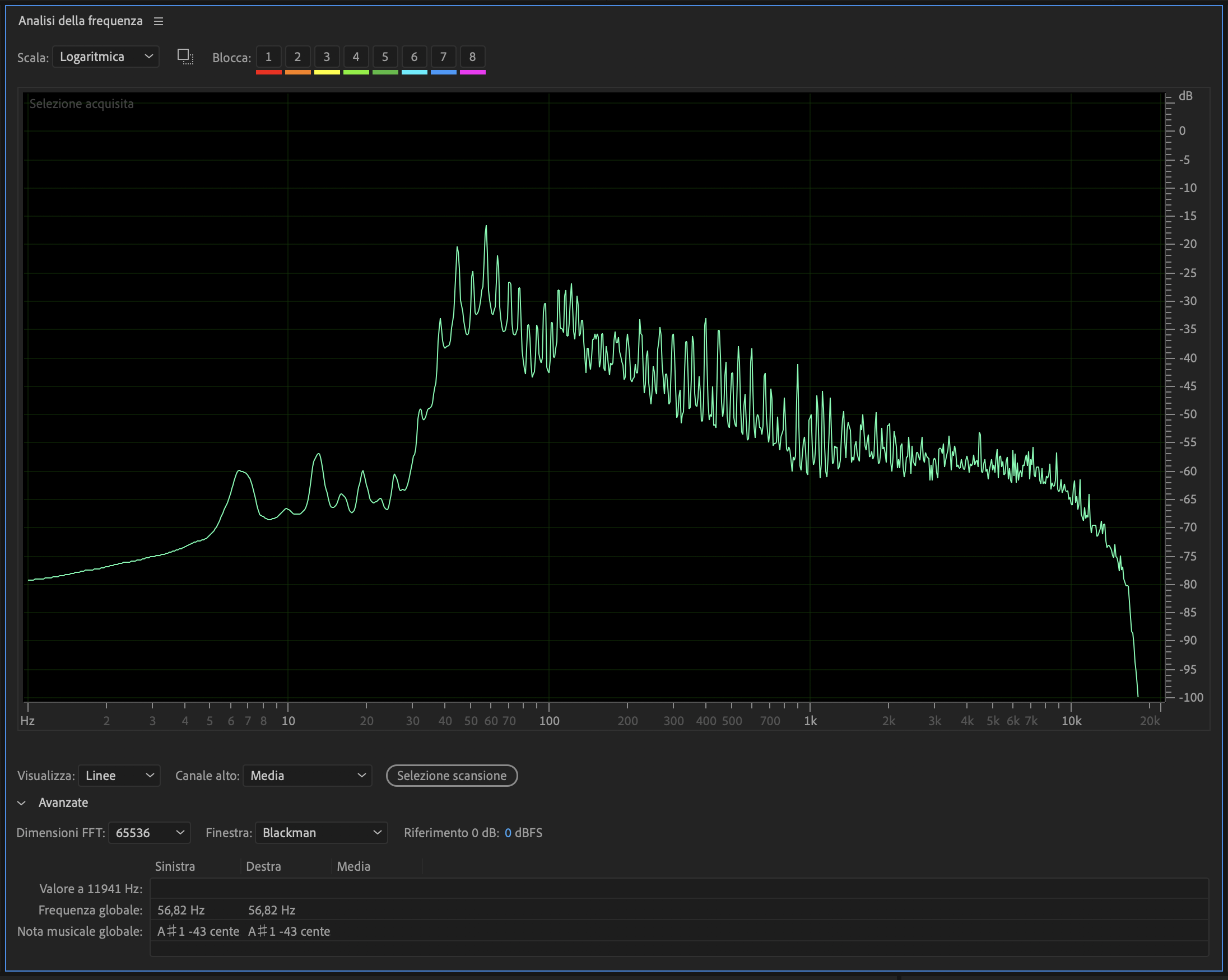This screenshot has height=980, width=1228.
Task: Click the copy-to-clipboard icon beside Scala
Action: pyautogui.click(x=185, y=57)
